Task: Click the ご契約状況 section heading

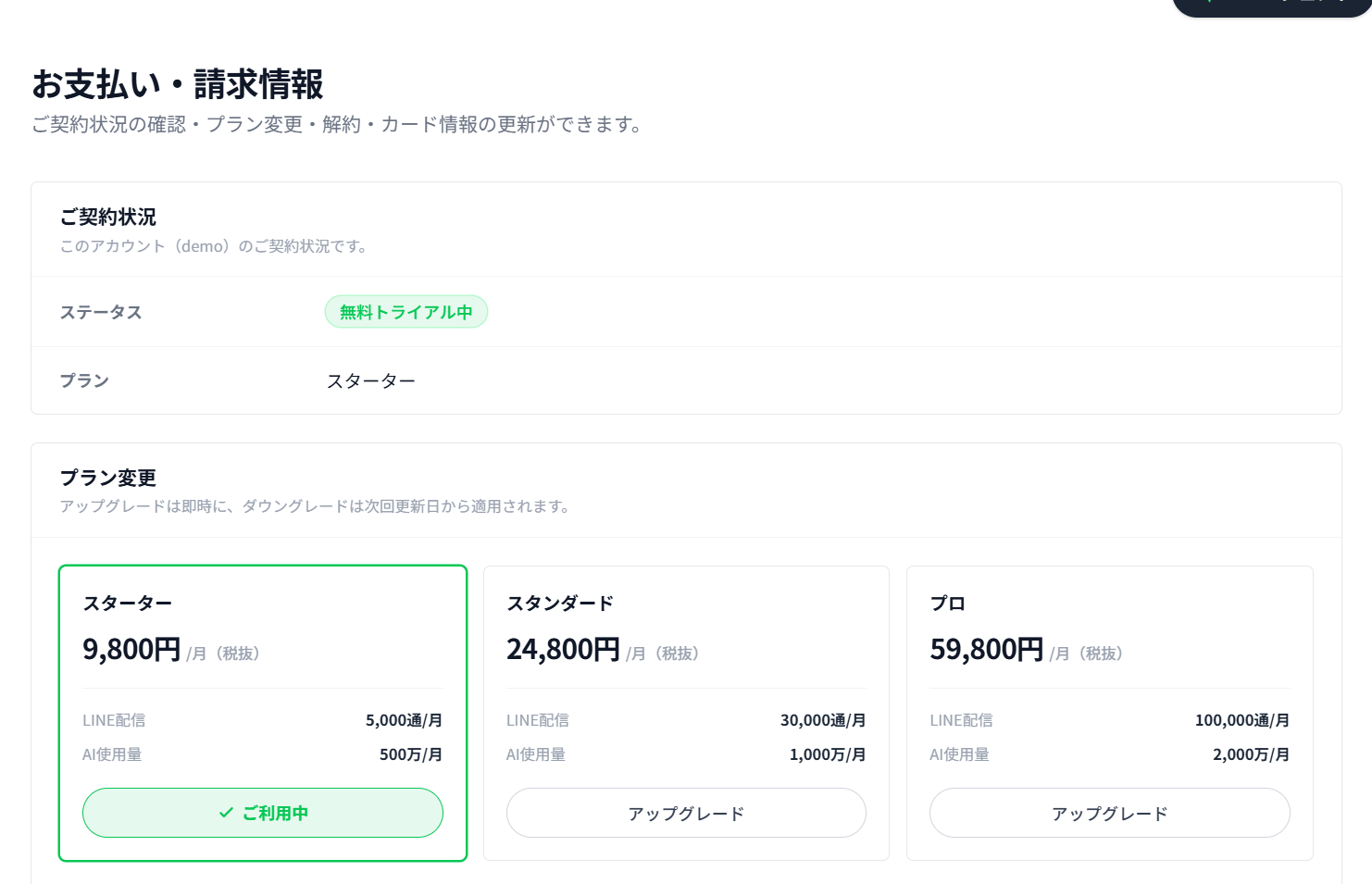Action: (108, 217)
